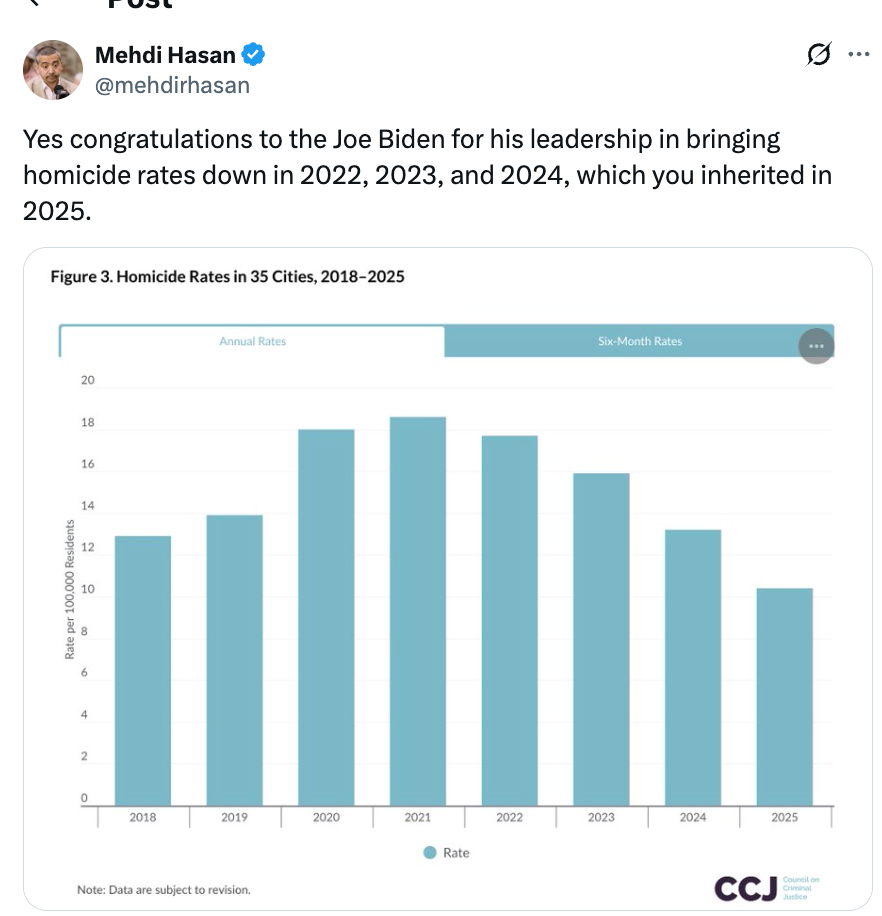Open the chart options ellipsis on the figure
Viewport: 882px width, 916px height.
(x=816, y=344)
